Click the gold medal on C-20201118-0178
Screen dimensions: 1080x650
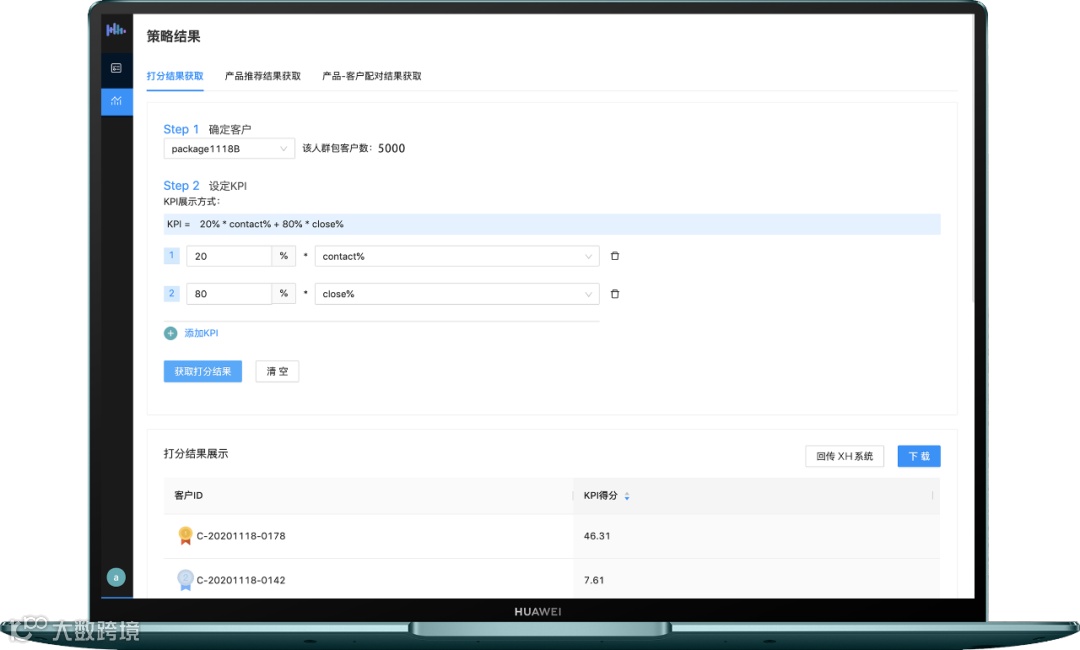point(185,536)
